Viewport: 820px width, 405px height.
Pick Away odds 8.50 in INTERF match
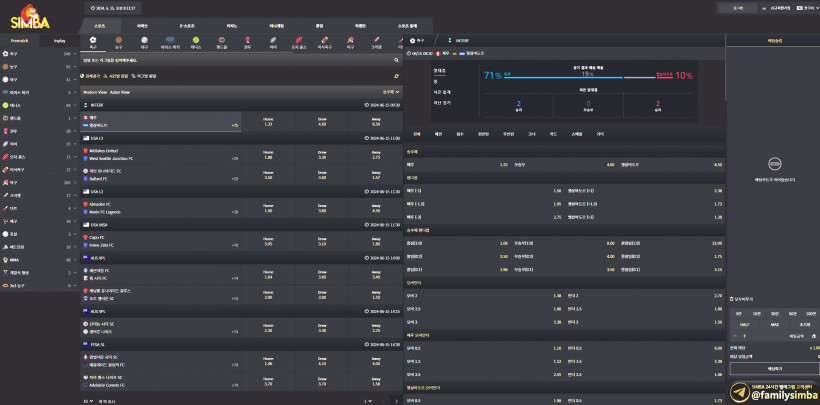[376, 121]
